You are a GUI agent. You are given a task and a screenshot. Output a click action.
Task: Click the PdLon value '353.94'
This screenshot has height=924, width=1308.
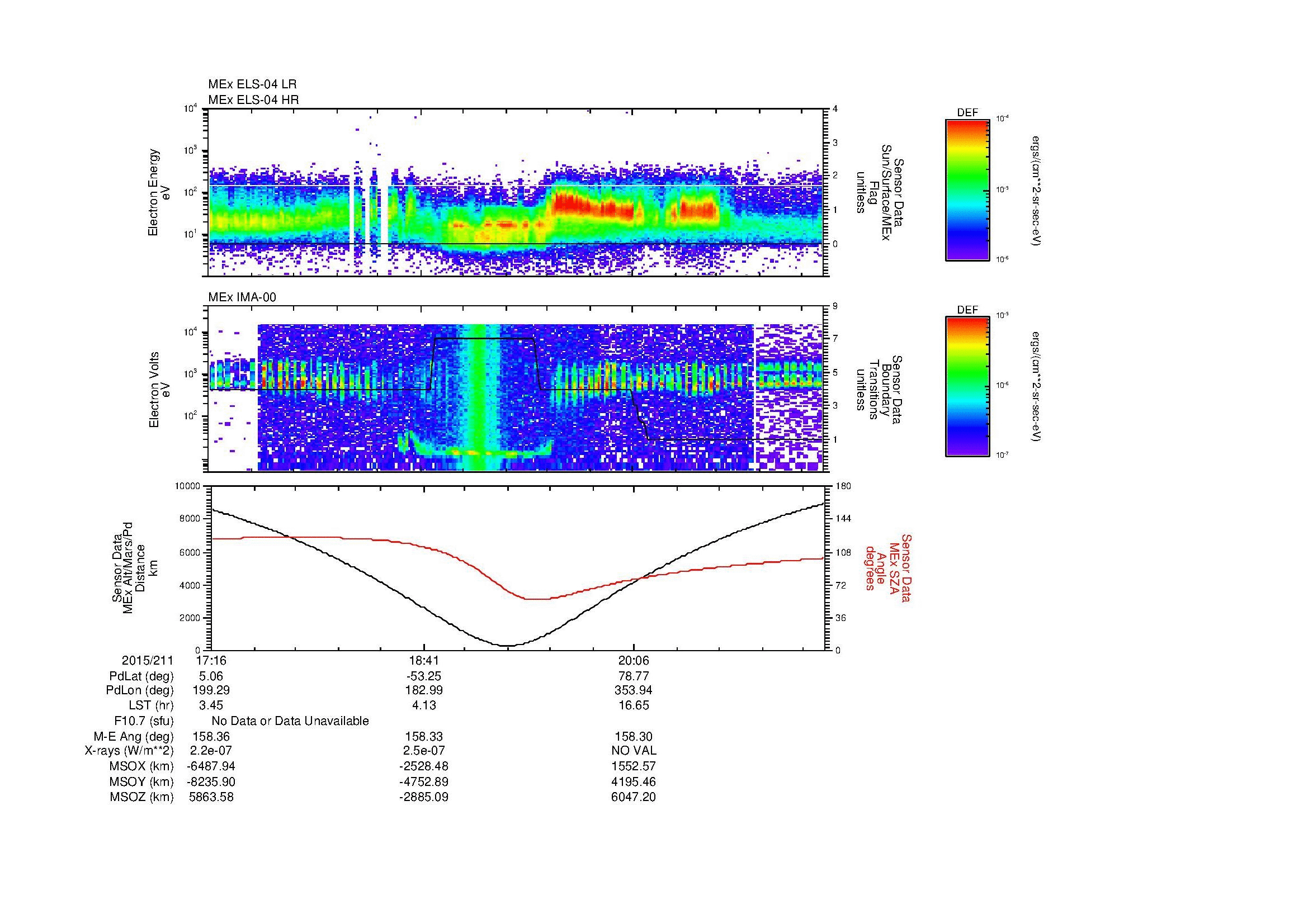634,690
